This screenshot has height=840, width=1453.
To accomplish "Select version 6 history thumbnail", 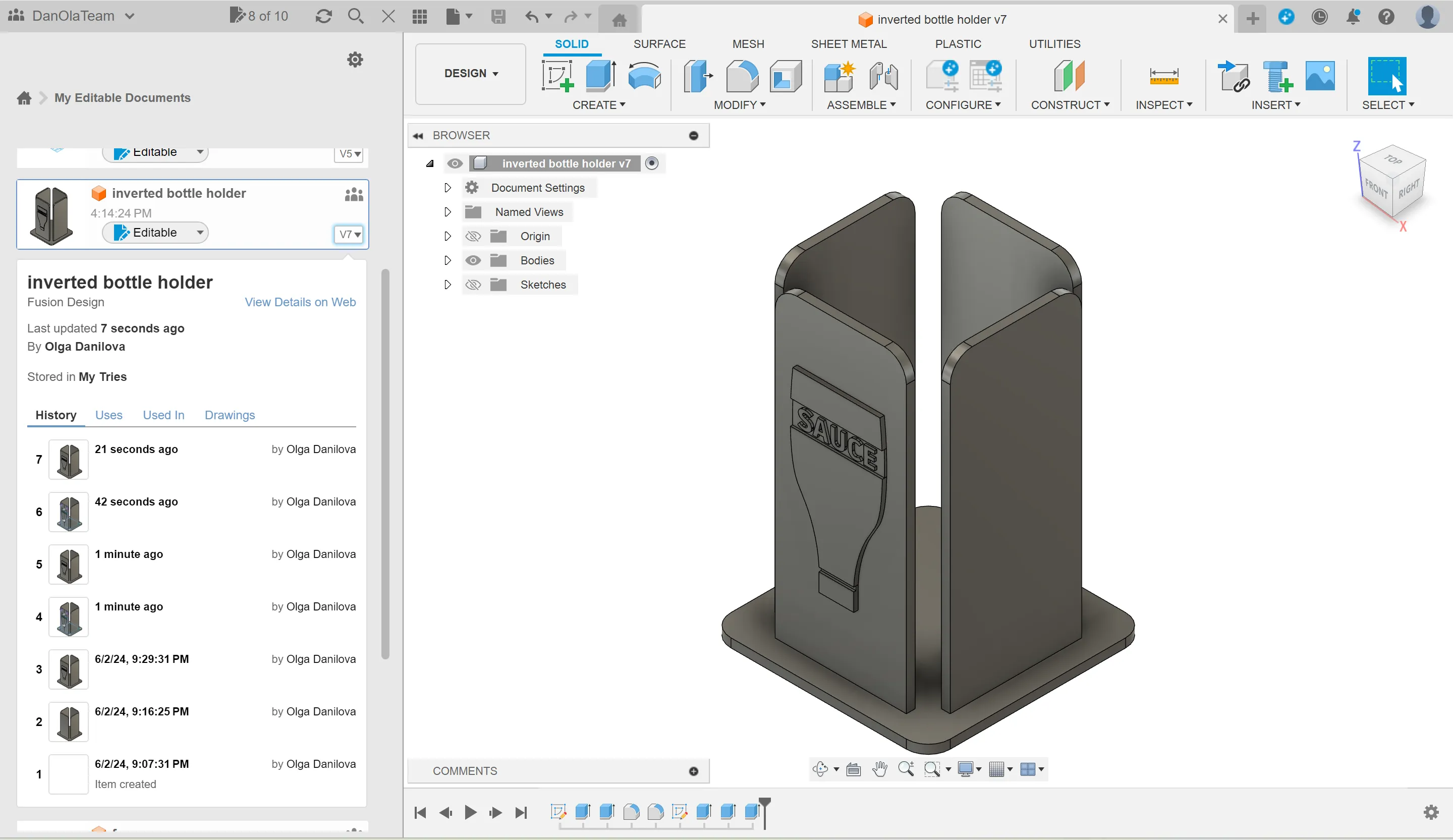I will click(69, 512).
